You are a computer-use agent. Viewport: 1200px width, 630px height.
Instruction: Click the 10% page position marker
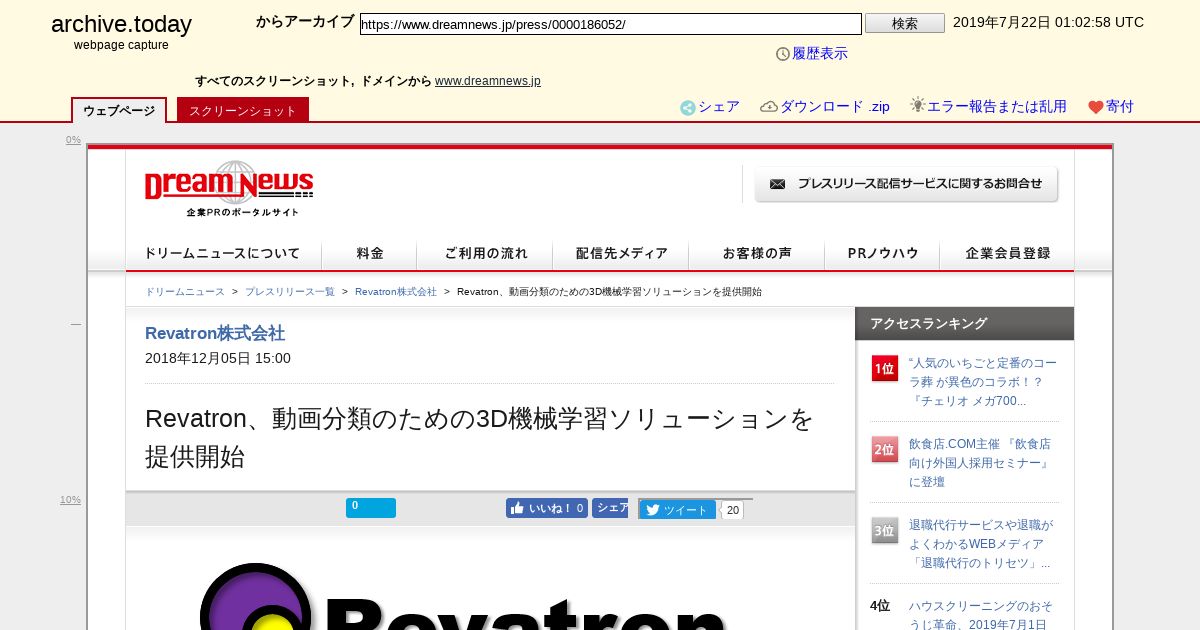click(70, 500)
